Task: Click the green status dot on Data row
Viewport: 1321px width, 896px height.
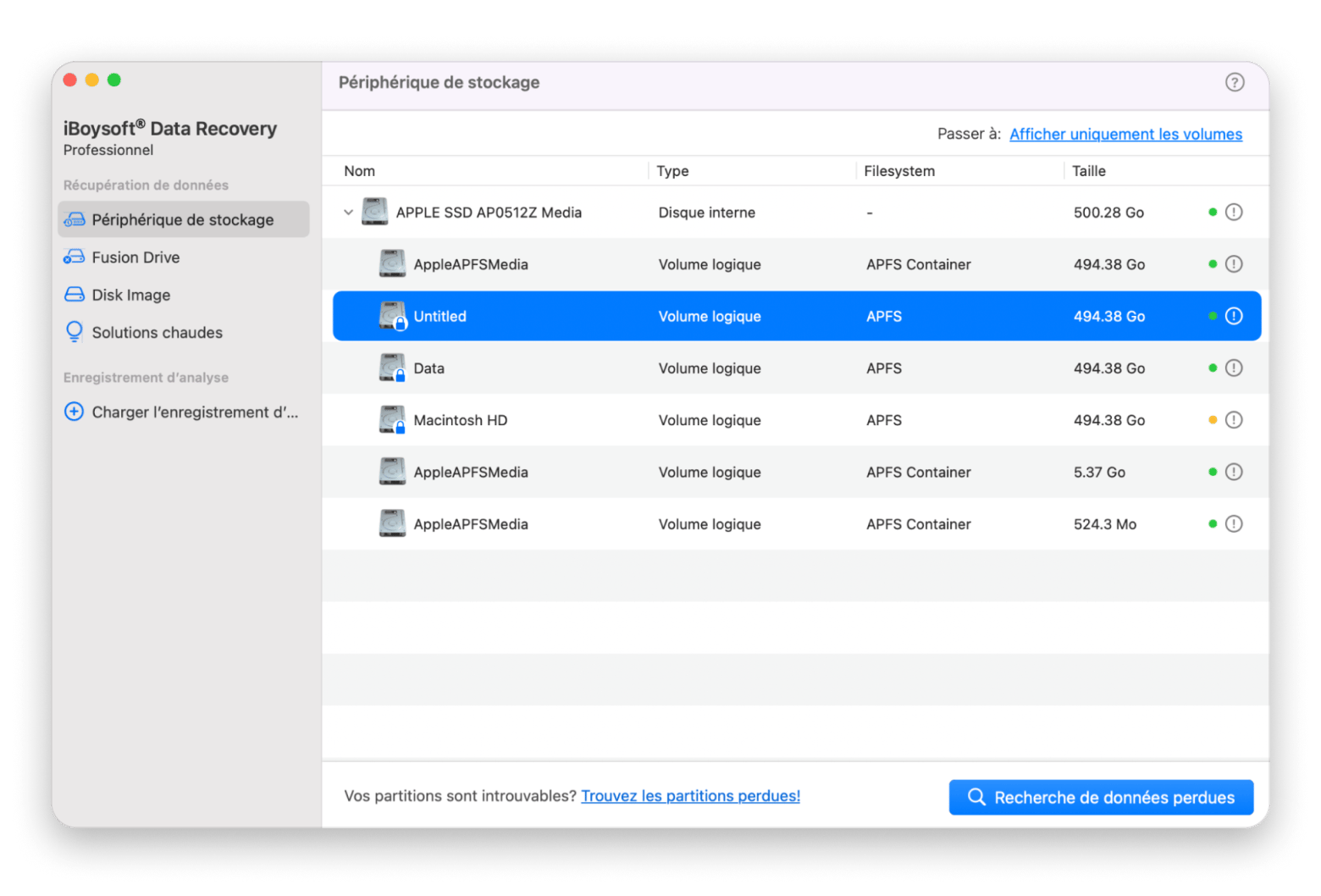Action: click(x=1213, y=368)
